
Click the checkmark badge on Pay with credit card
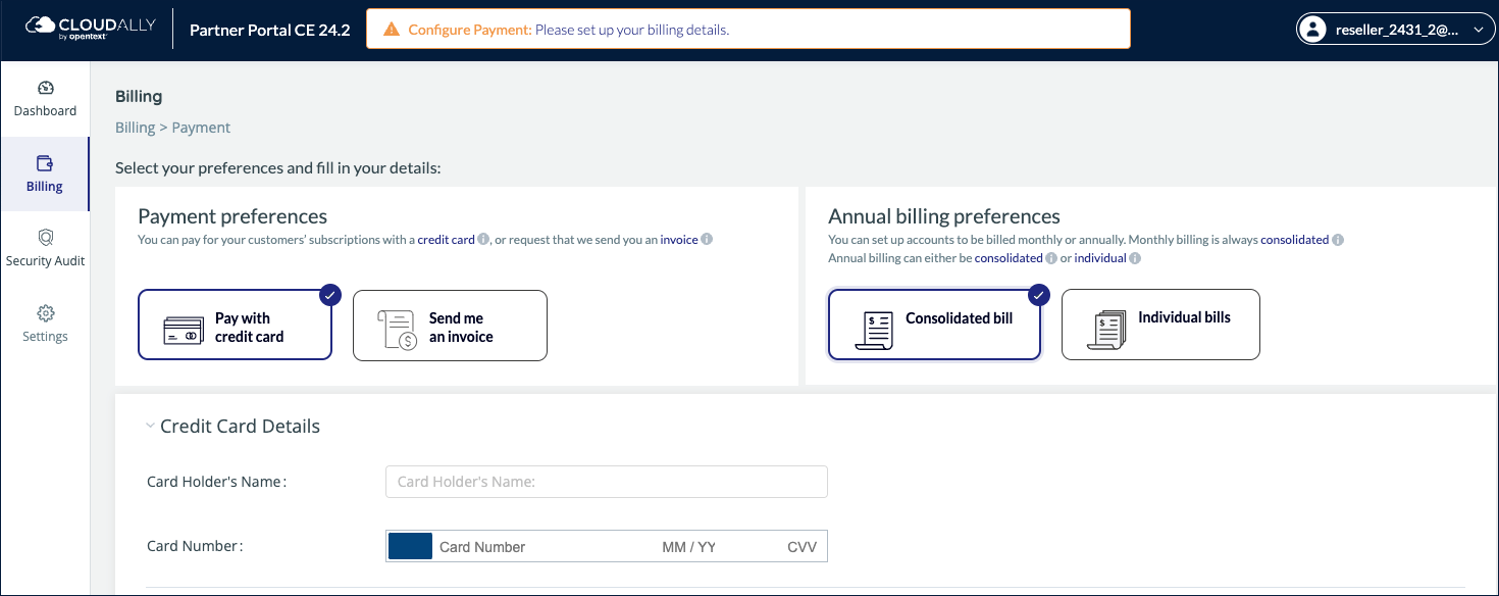tap(330, 295)
